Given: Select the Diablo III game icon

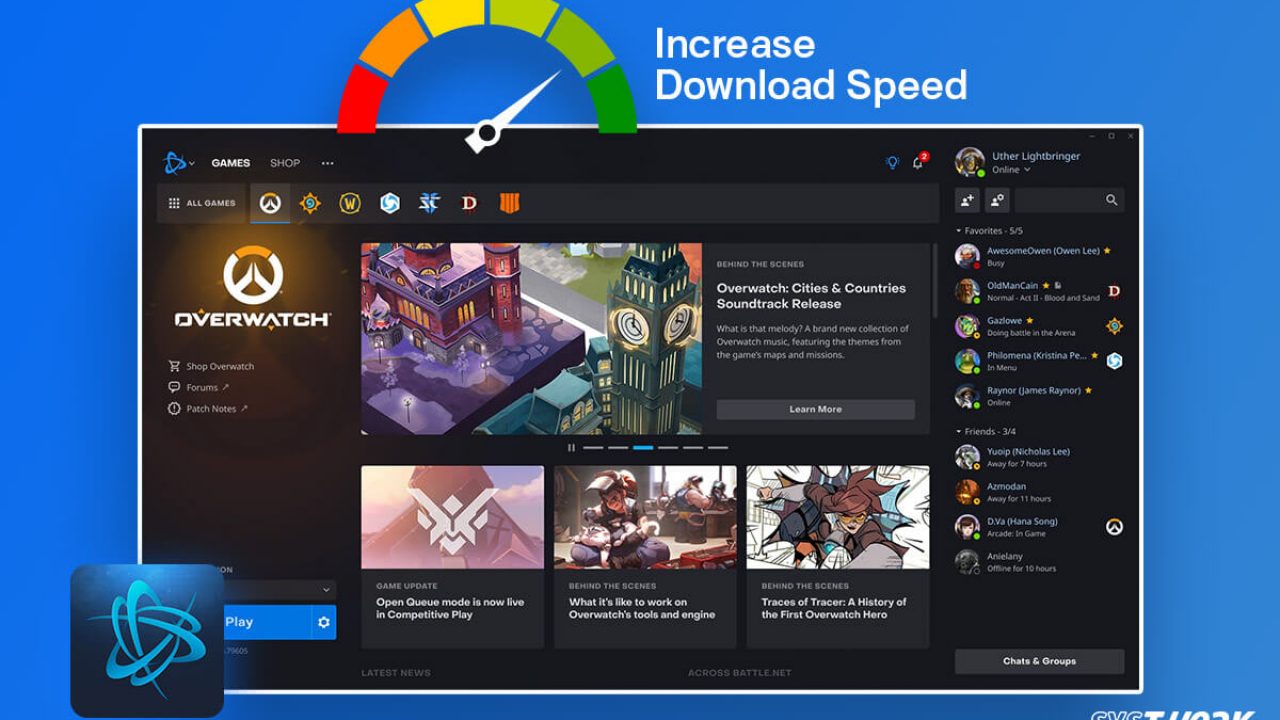Looking at the screenshot, I should [x=469, y=203].
